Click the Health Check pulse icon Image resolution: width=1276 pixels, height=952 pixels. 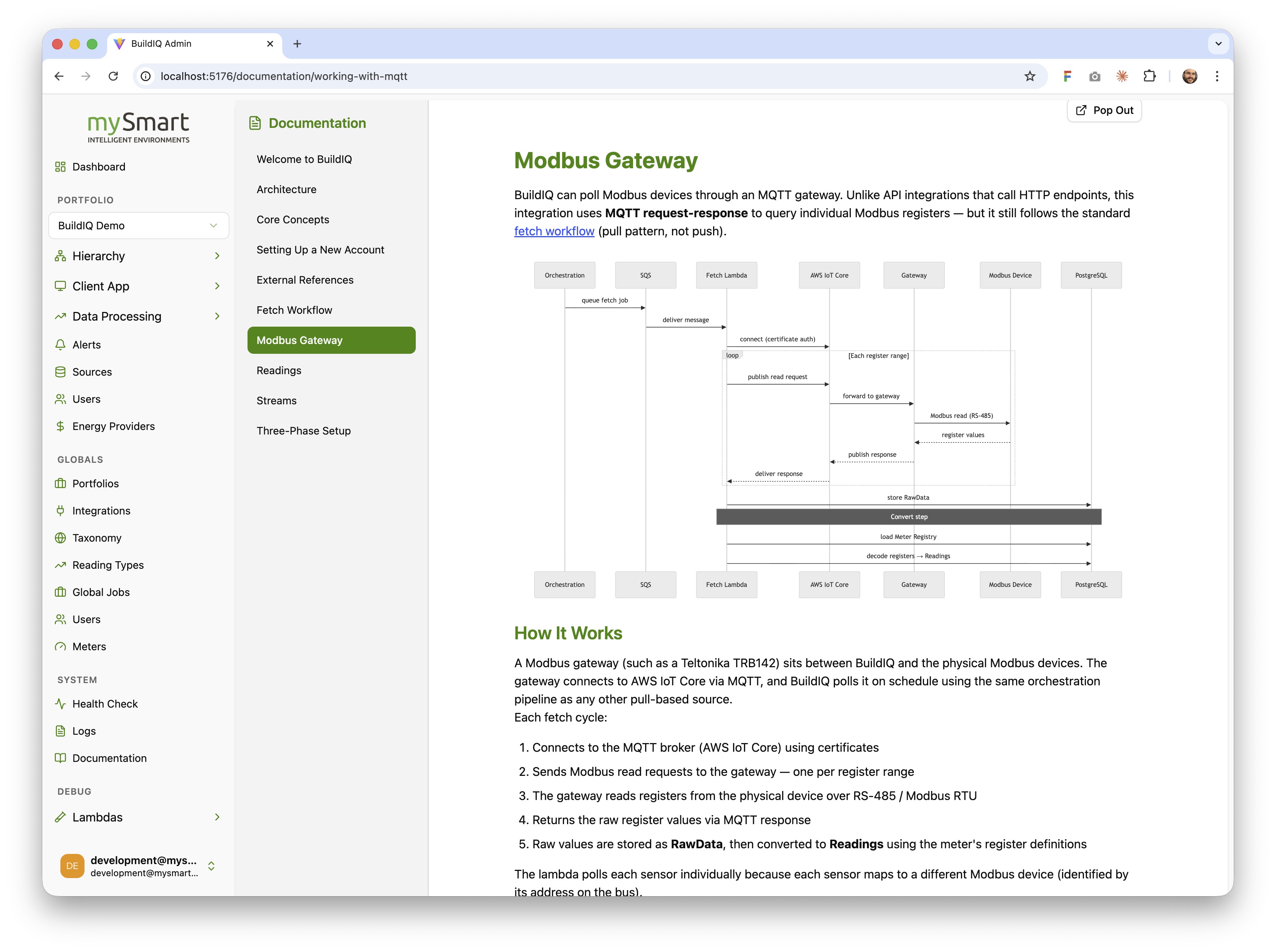[x=60, y=703]
